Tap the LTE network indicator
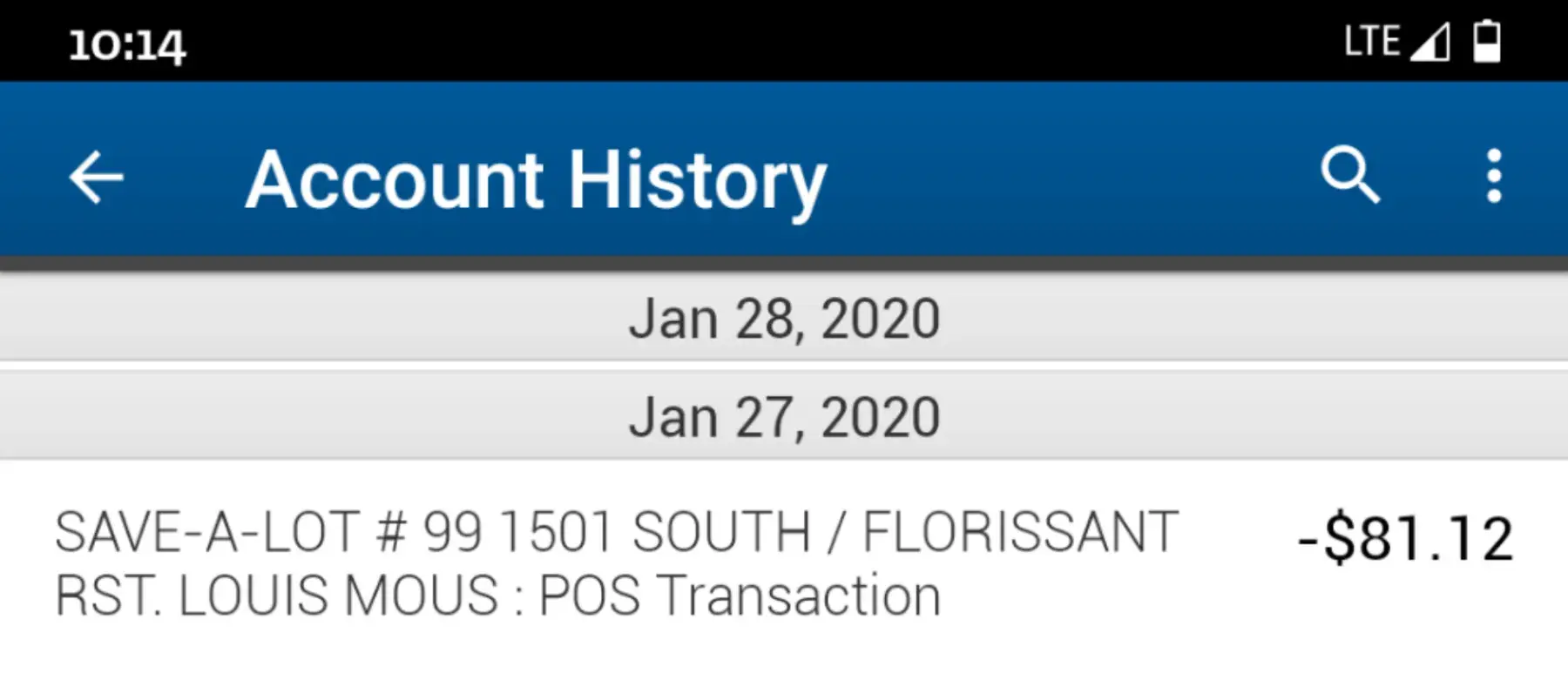1568x673 pixels. (1372, 42)
